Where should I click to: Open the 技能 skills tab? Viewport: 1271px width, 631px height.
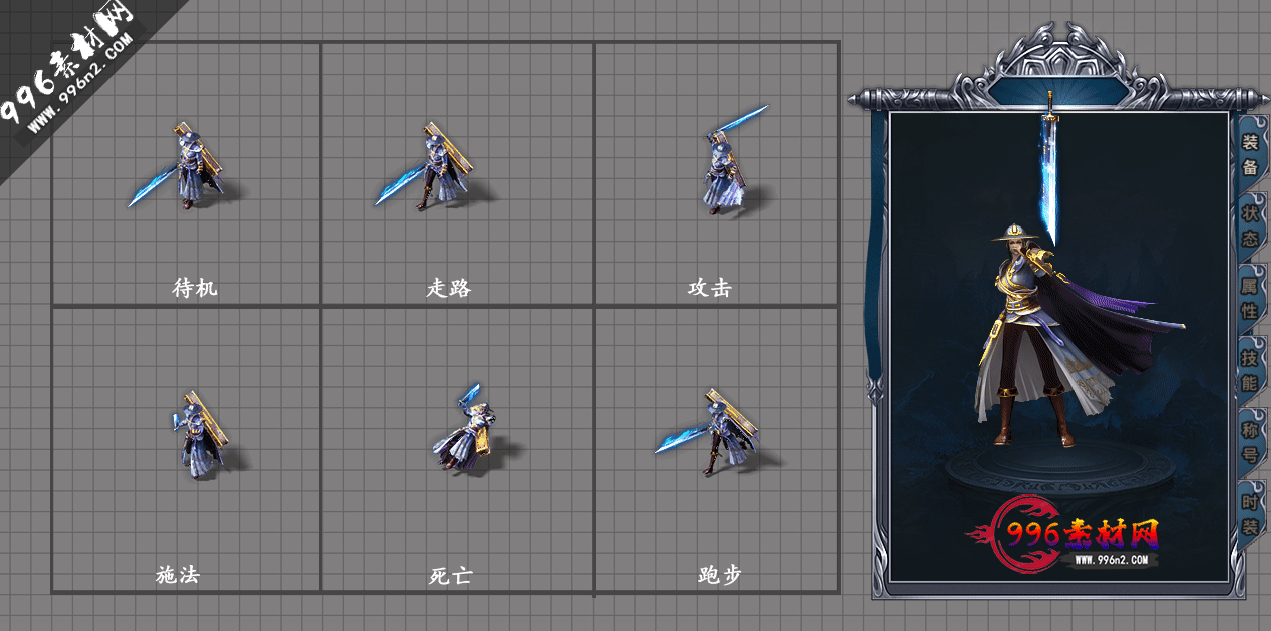1250,370
